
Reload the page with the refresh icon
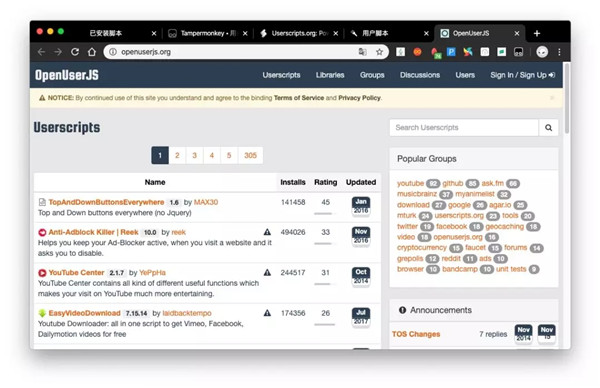point(75,52)
